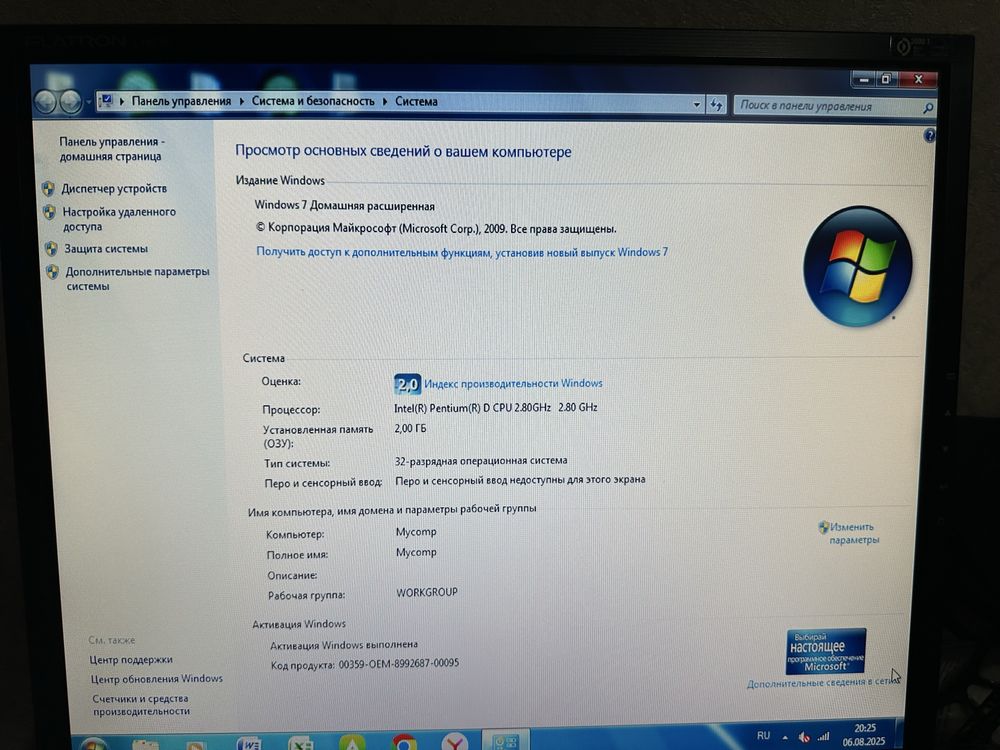Viewport: 1000px width, 750px height.
Task: Open the network signal icon in tray
Action: [x=823, y=737]
